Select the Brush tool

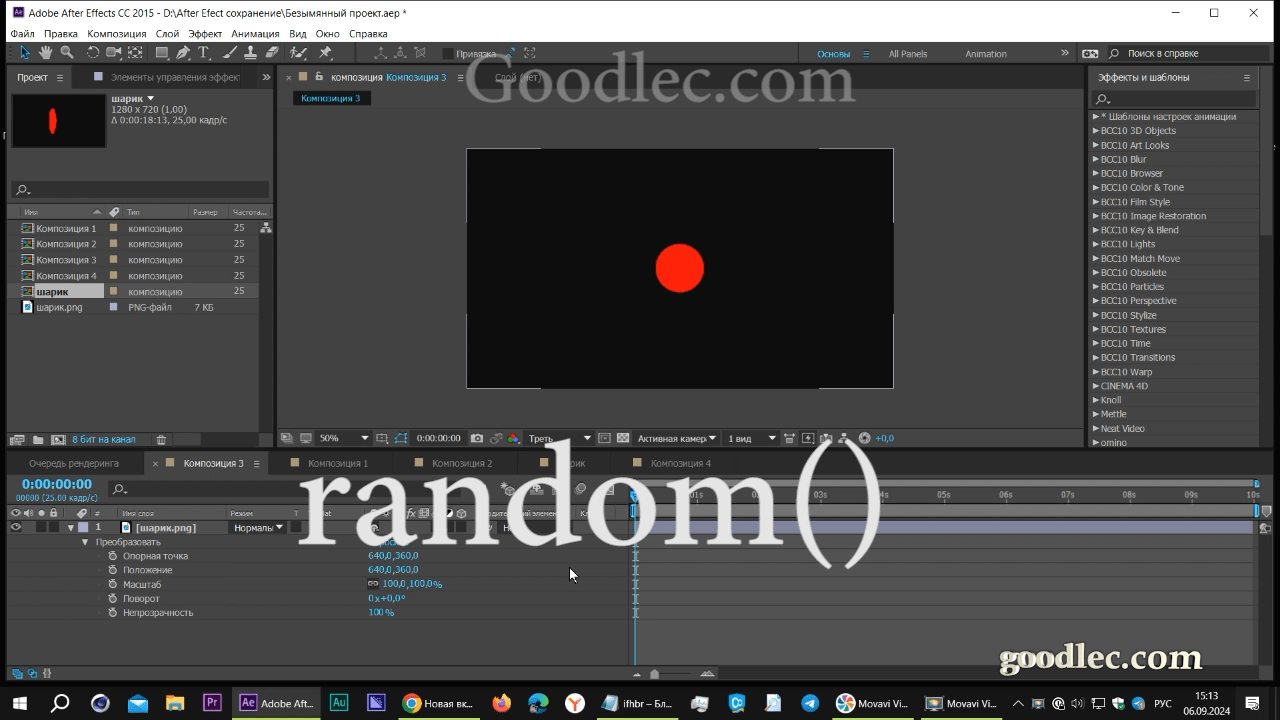(229, 52)
